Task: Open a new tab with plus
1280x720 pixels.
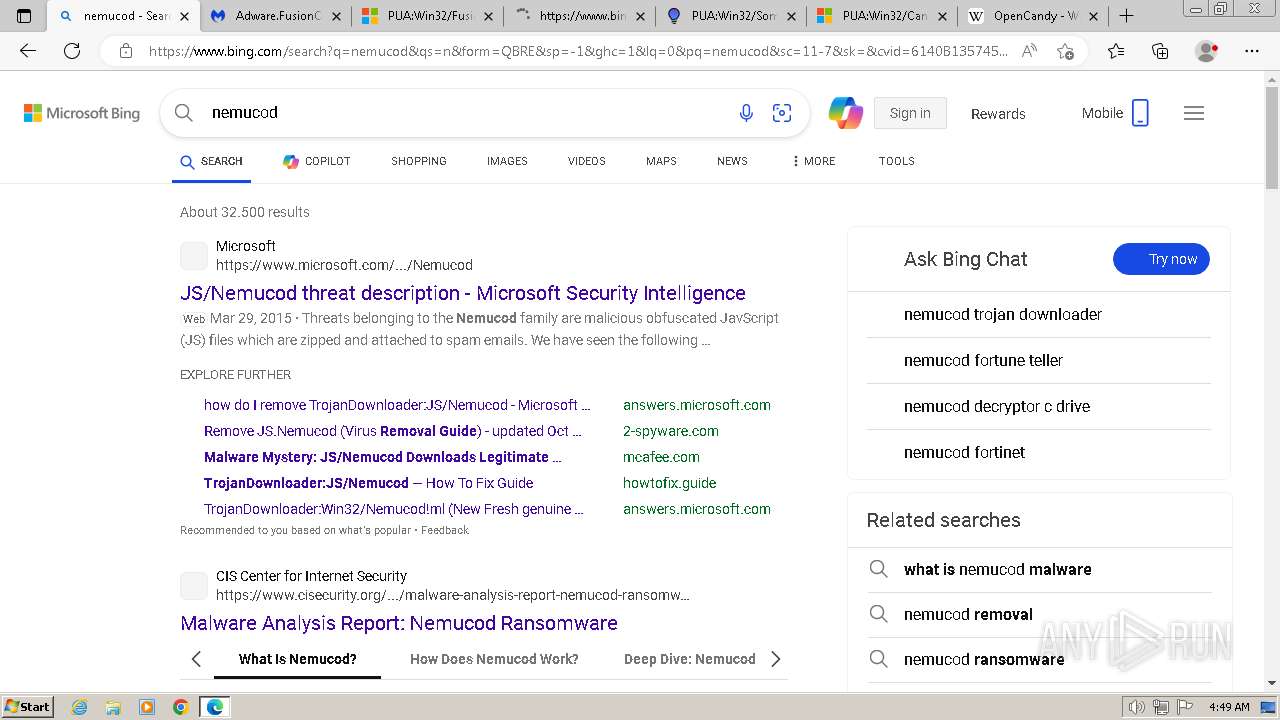Action: [x=1127, y=16]
